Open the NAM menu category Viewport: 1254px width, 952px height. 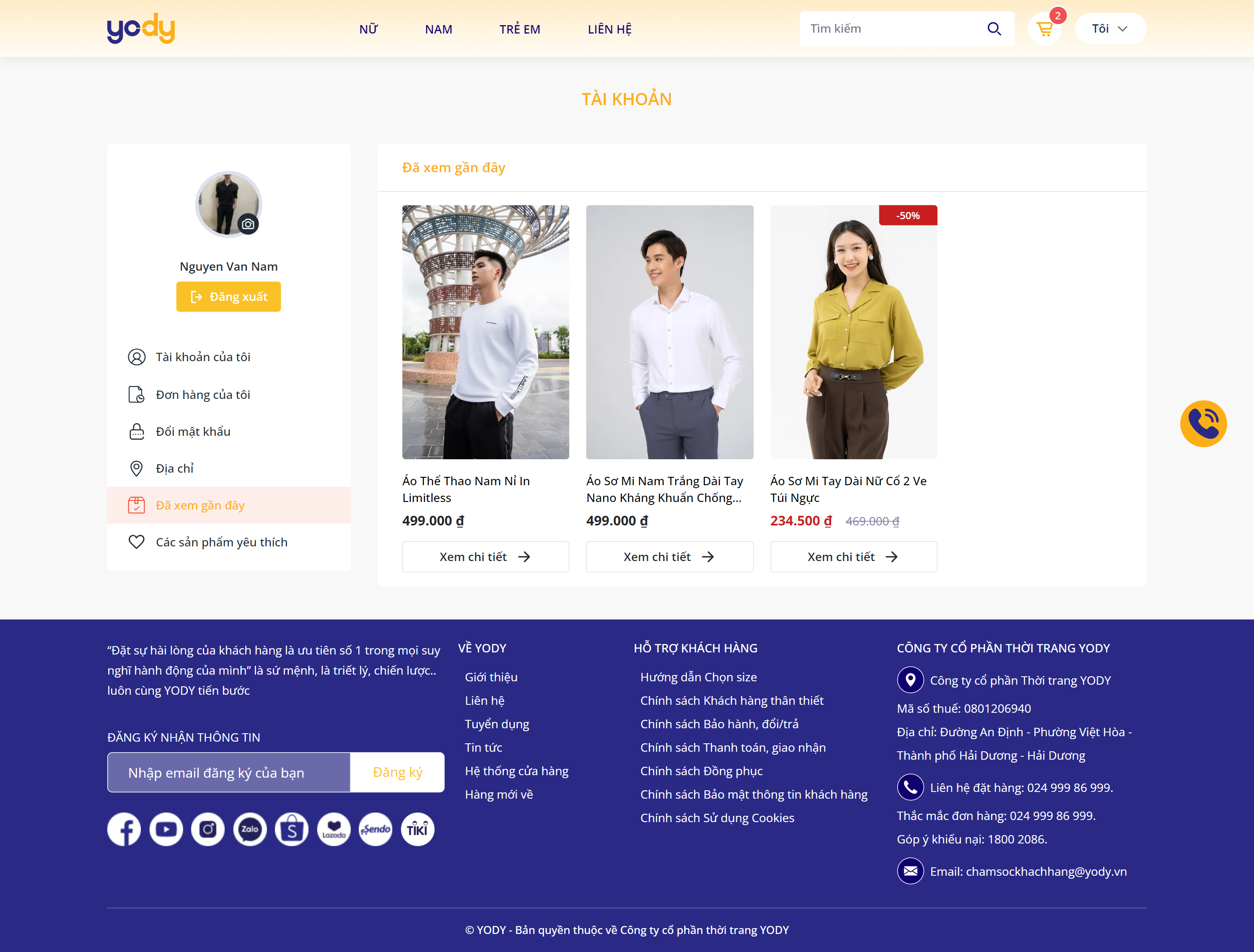pos(438,29)
